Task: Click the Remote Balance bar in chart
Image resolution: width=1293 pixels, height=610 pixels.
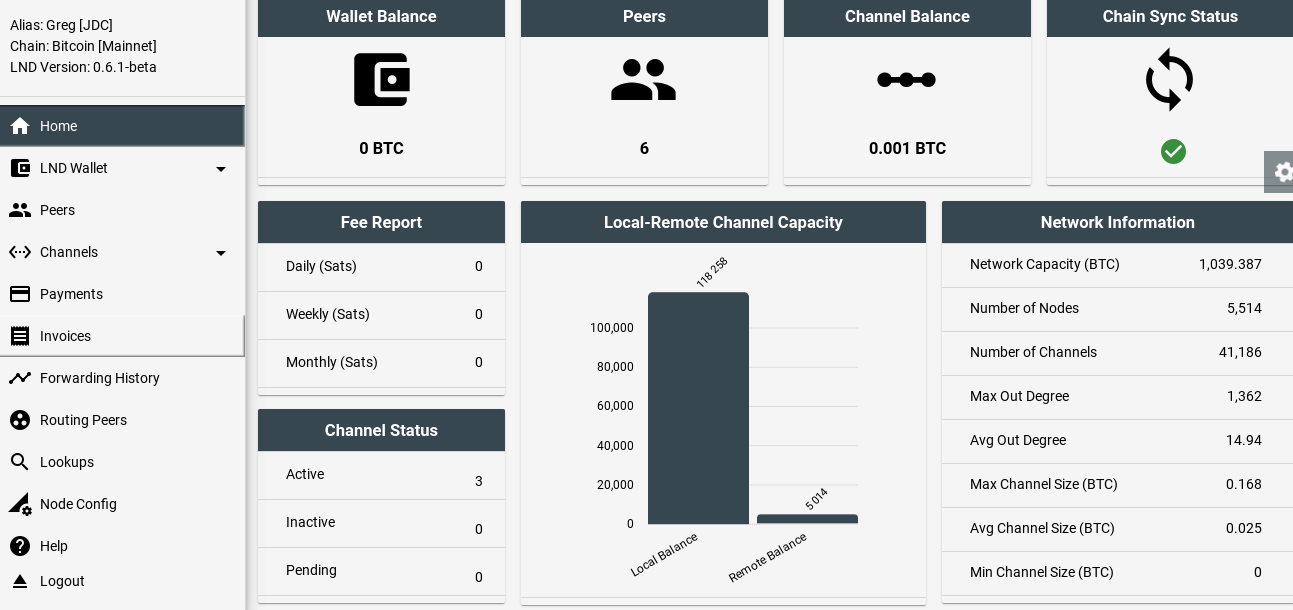Action: pos(807,519)
